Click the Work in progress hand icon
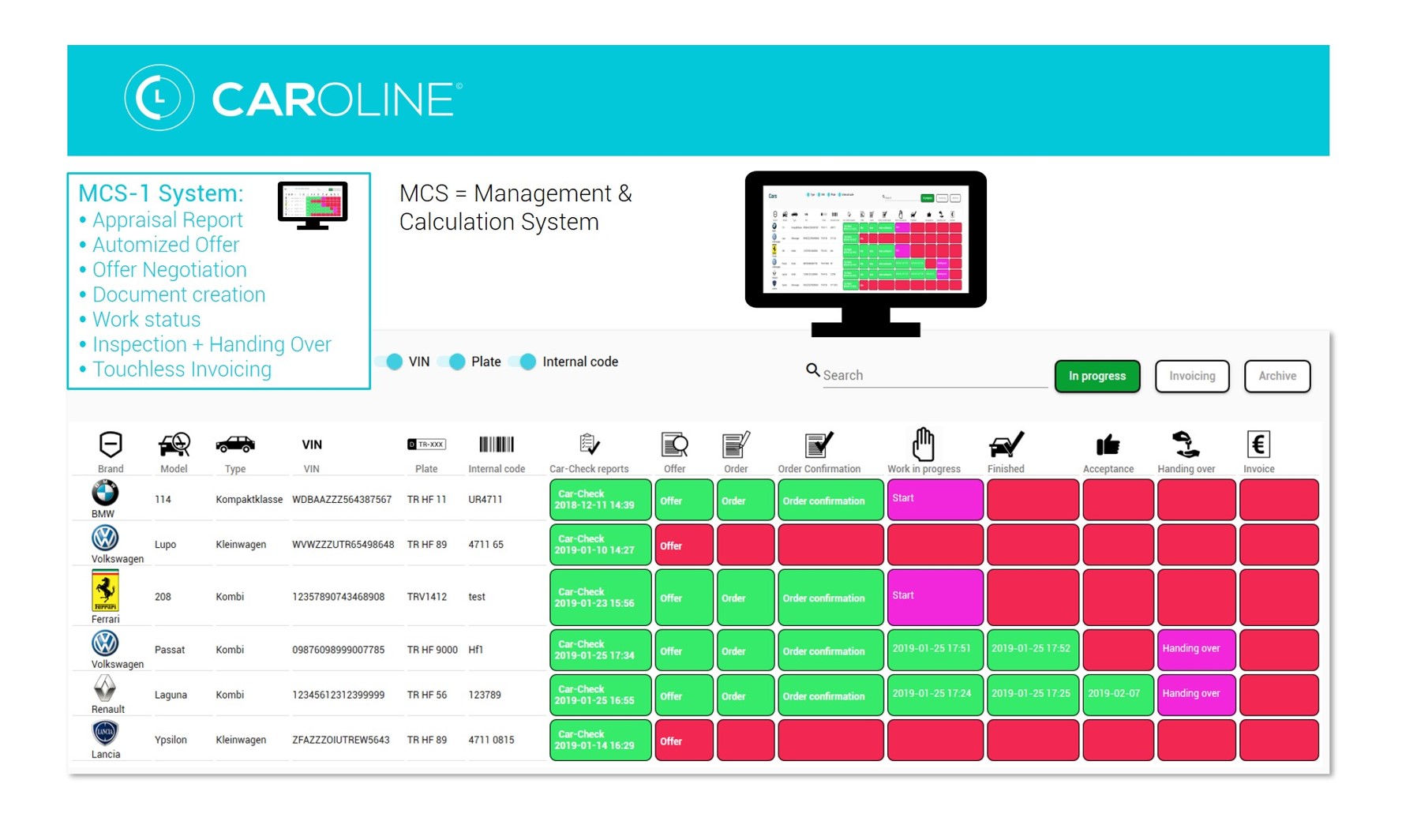The image size is (1402, 840). pos(923,444)
